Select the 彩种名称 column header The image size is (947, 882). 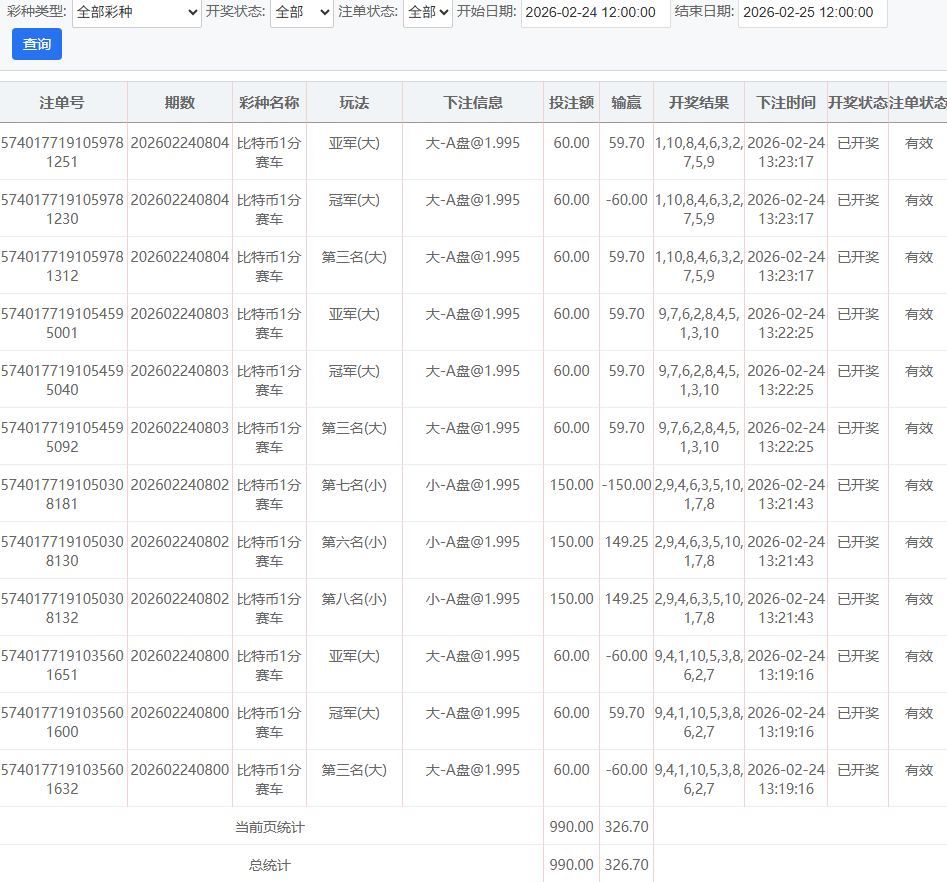(x=269, y=102)
